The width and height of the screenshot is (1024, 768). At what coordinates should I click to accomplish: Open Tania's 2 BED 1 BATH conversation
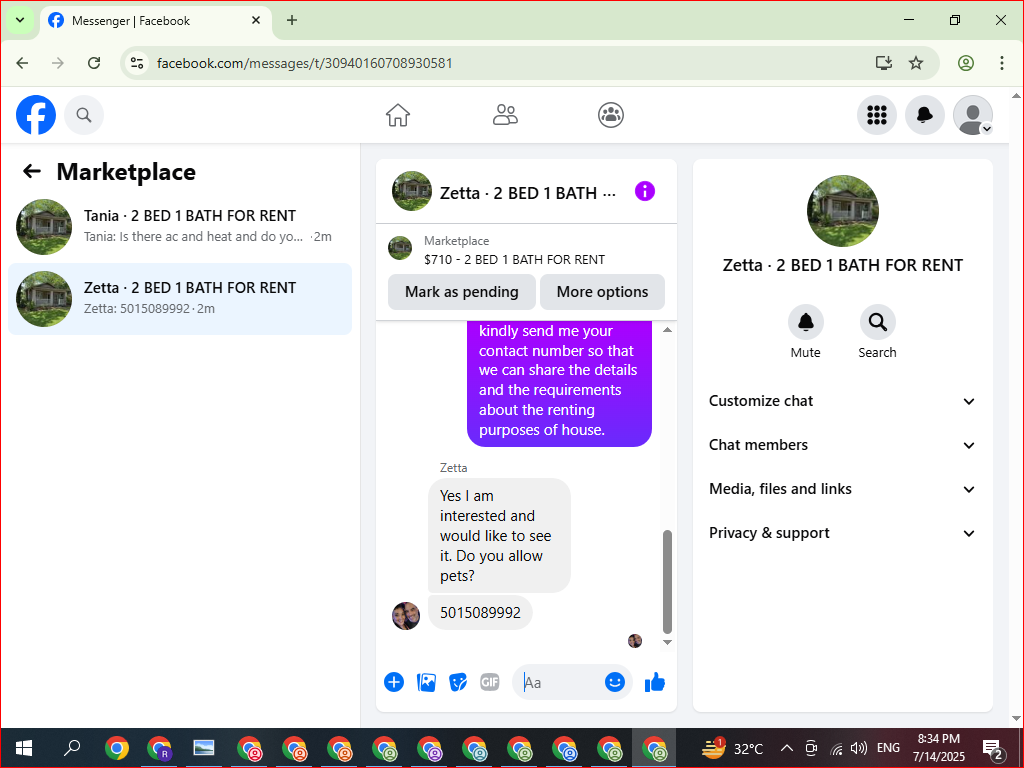click(180, 227)
